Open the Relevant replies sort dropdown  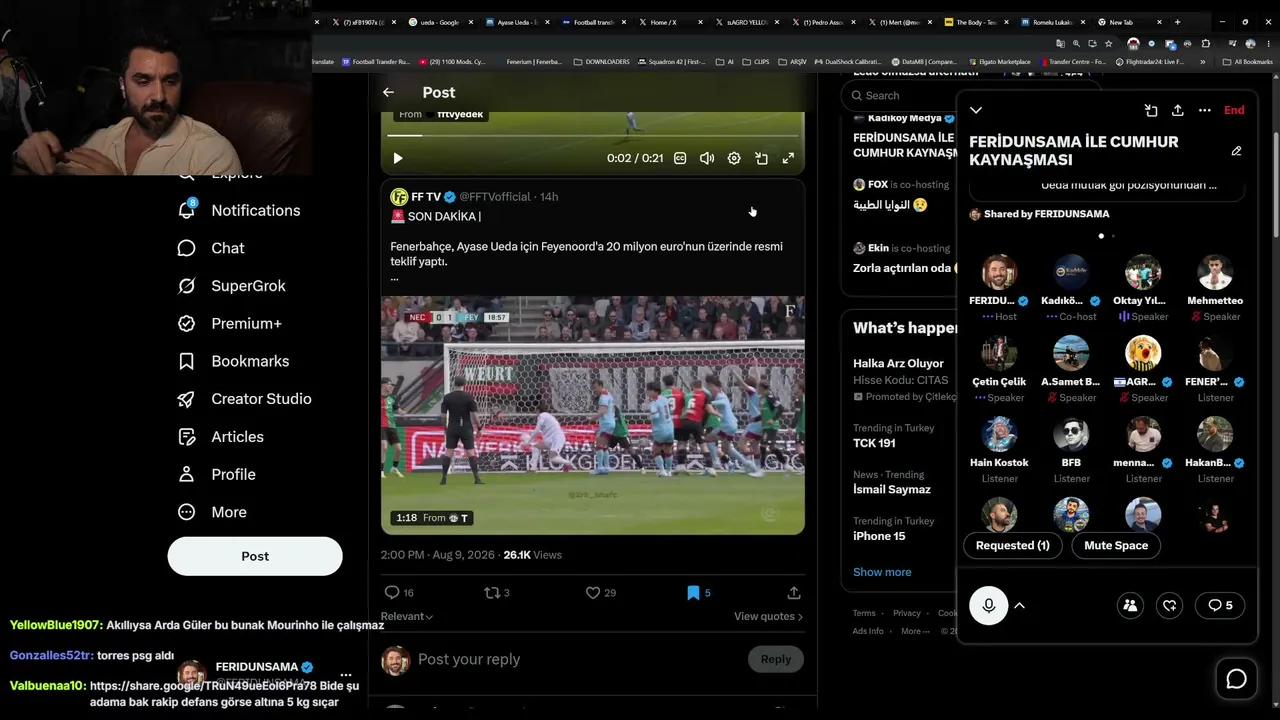(407, 616)
